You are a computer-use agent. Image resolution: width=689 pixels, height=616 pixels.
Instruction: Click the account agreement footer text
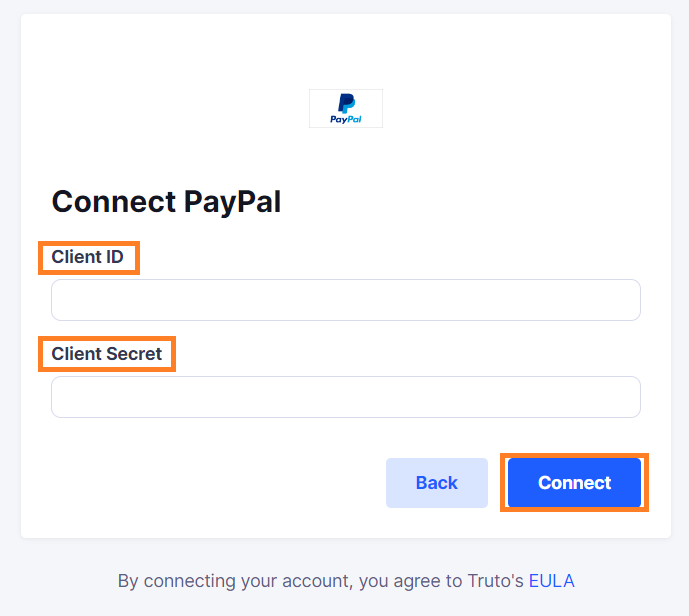coord(346,581)
